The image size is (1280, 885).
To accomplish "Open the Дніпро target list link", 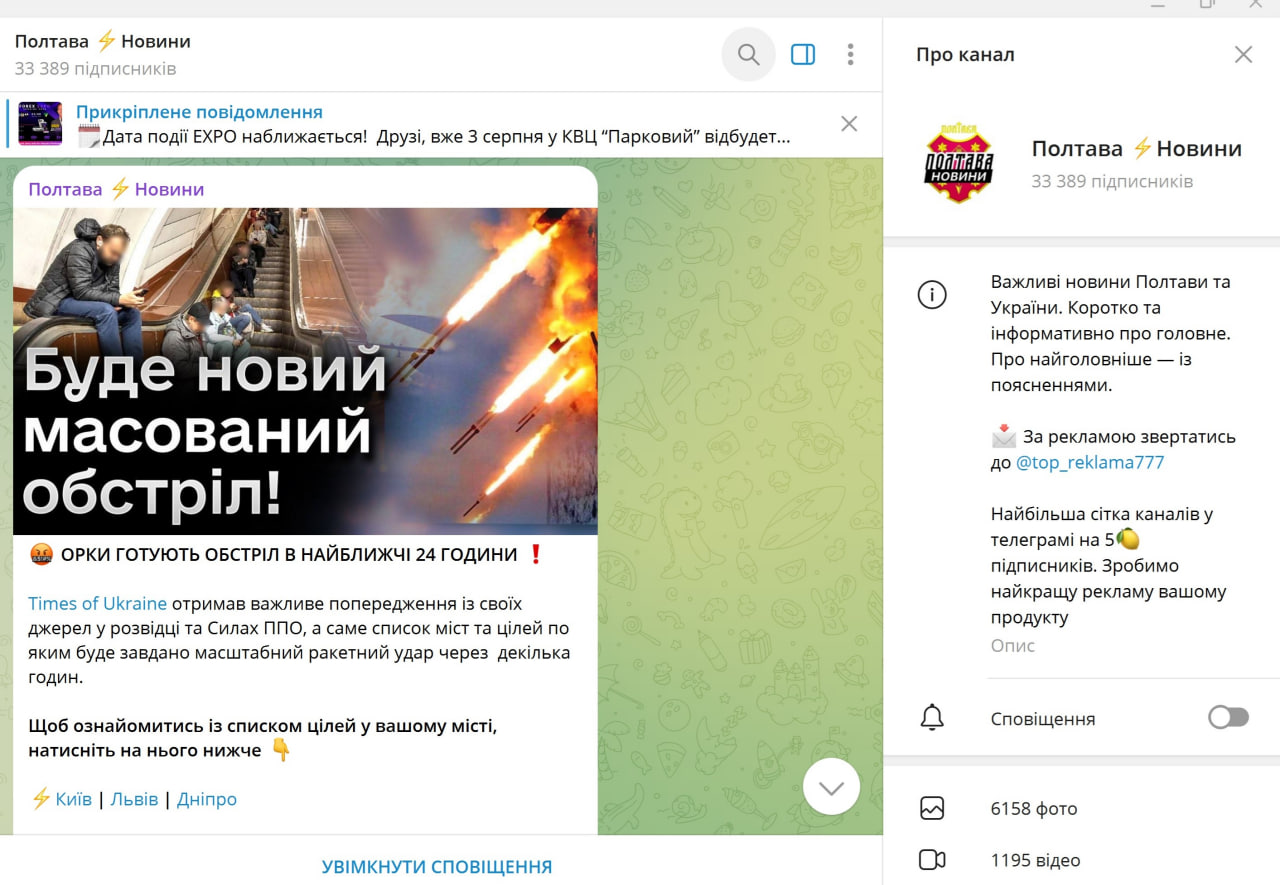I will [207, 799].
